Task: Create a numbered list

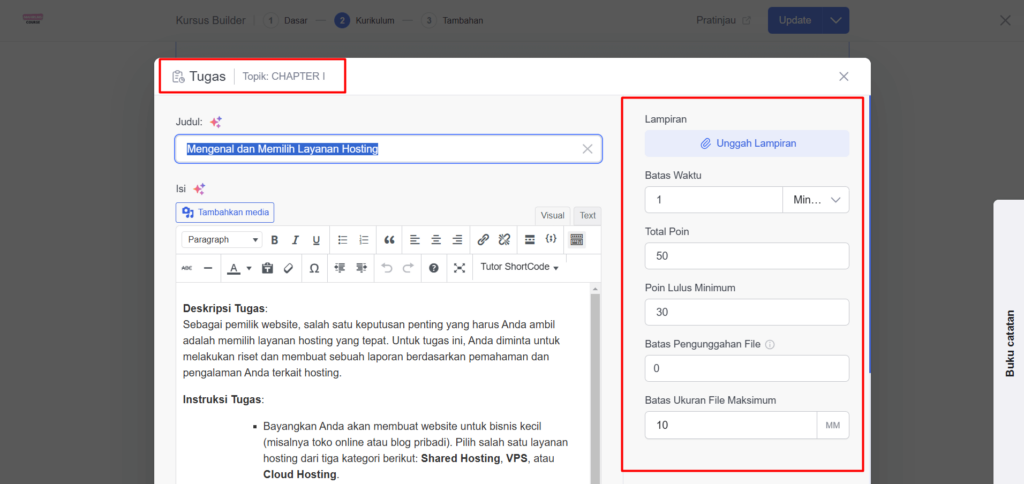Action: [x=364, y=240]
